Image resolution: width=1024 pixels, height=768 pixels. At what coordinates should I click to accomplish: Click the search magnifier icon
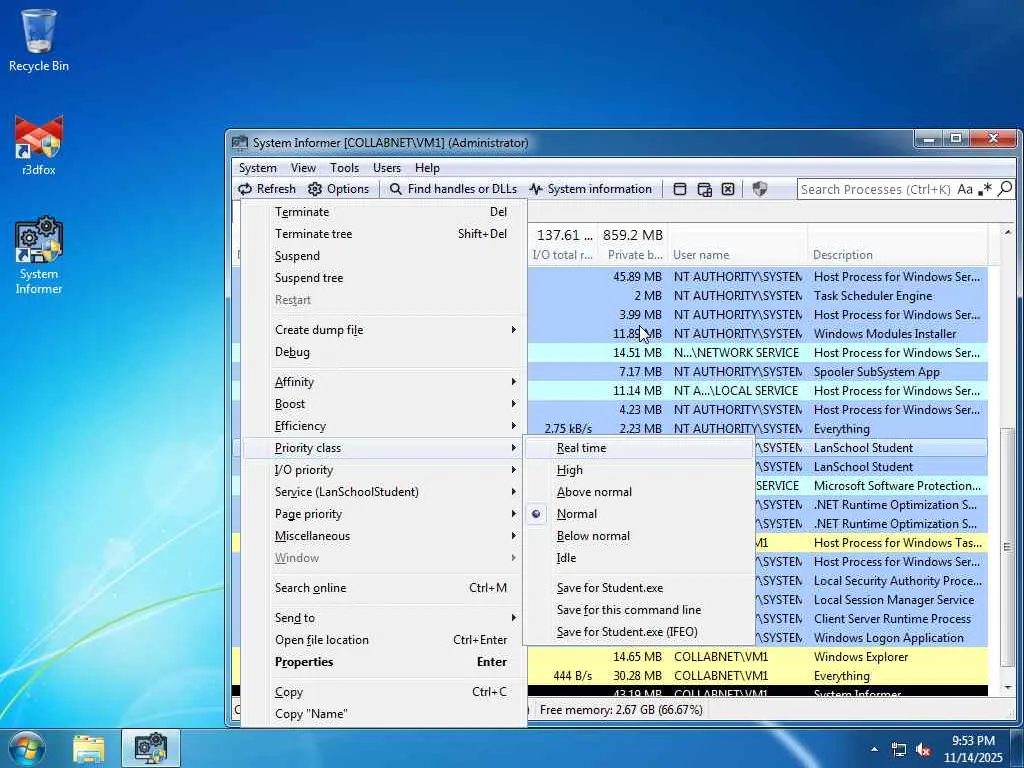pos(1005,189)
